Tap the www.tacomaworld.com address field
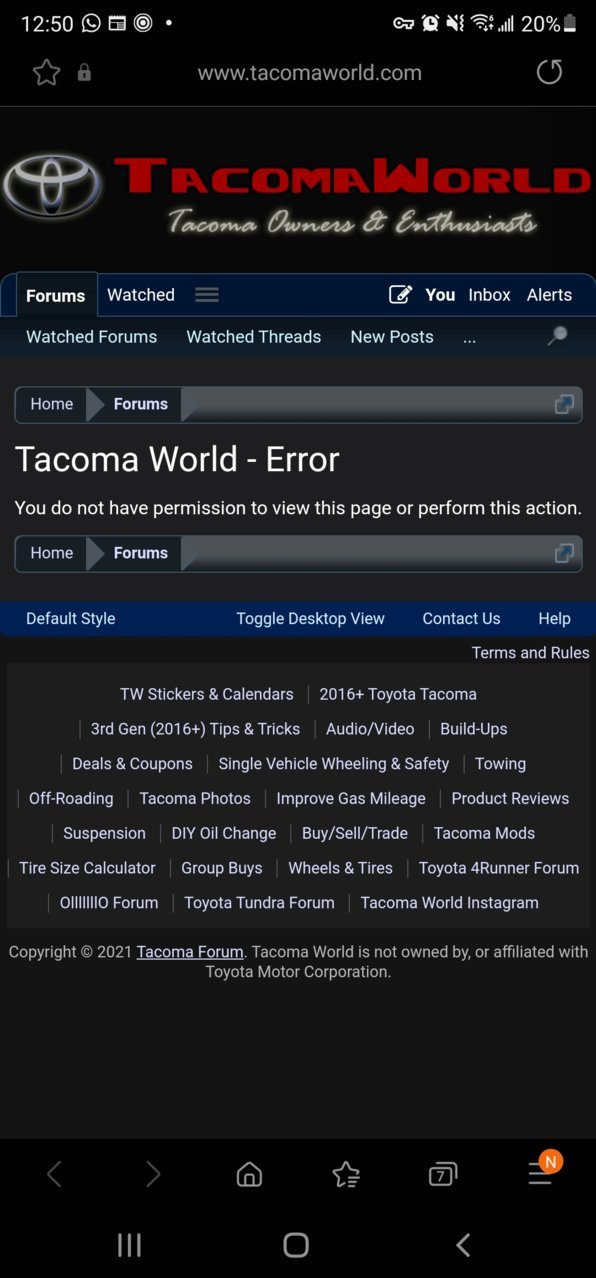 coord(309,72)
